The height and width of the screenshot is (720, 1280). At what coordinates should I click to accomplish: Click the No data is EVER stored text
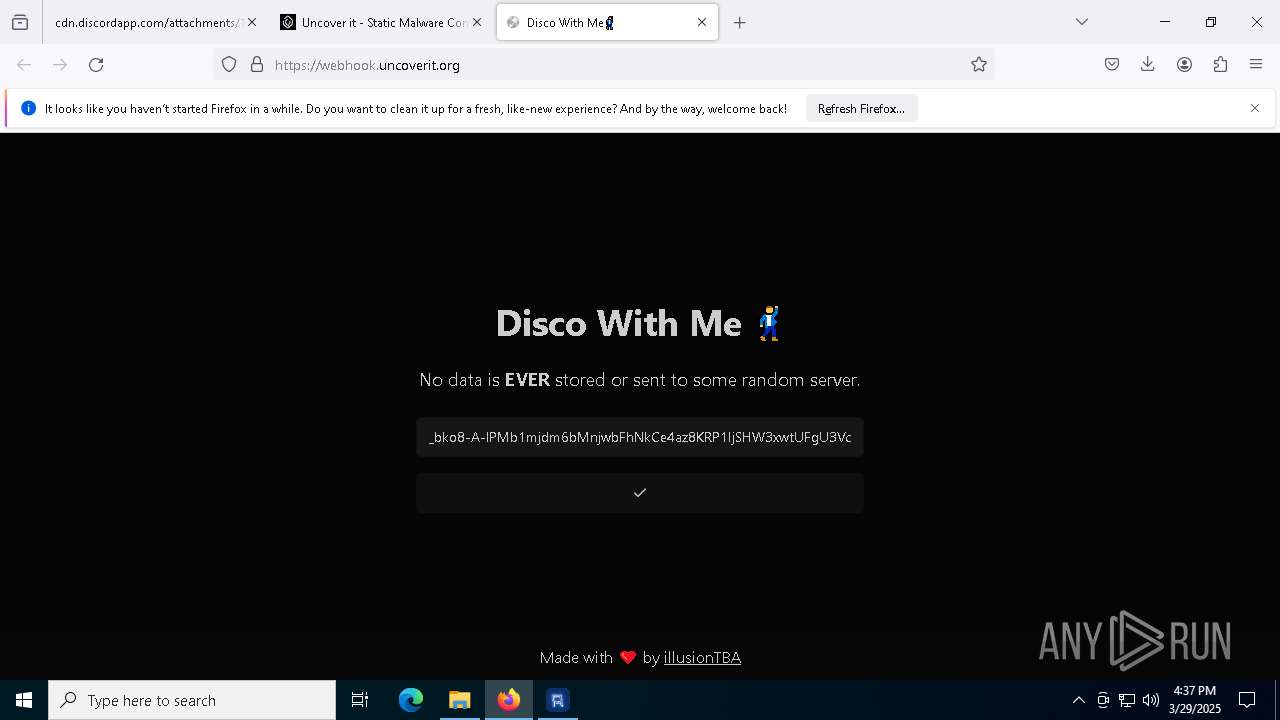pyautogui.click(x=640, y=380)
